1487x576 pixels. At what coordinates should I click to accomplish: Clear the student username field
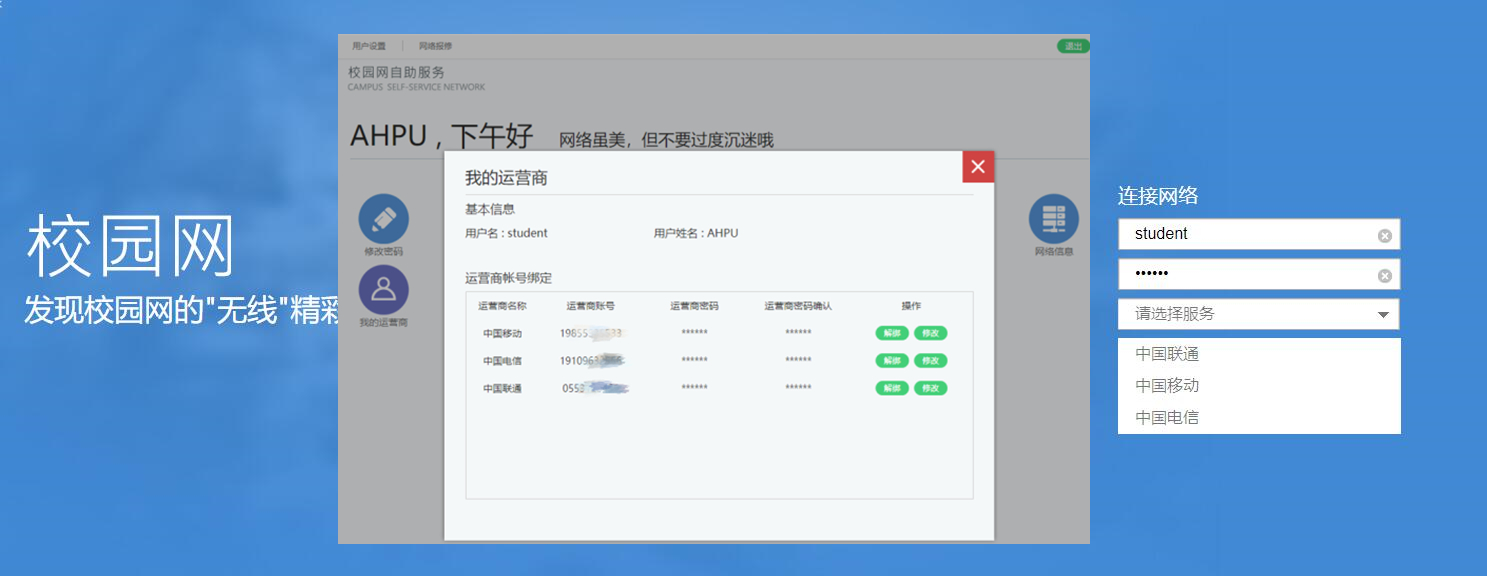point(1384,236)
